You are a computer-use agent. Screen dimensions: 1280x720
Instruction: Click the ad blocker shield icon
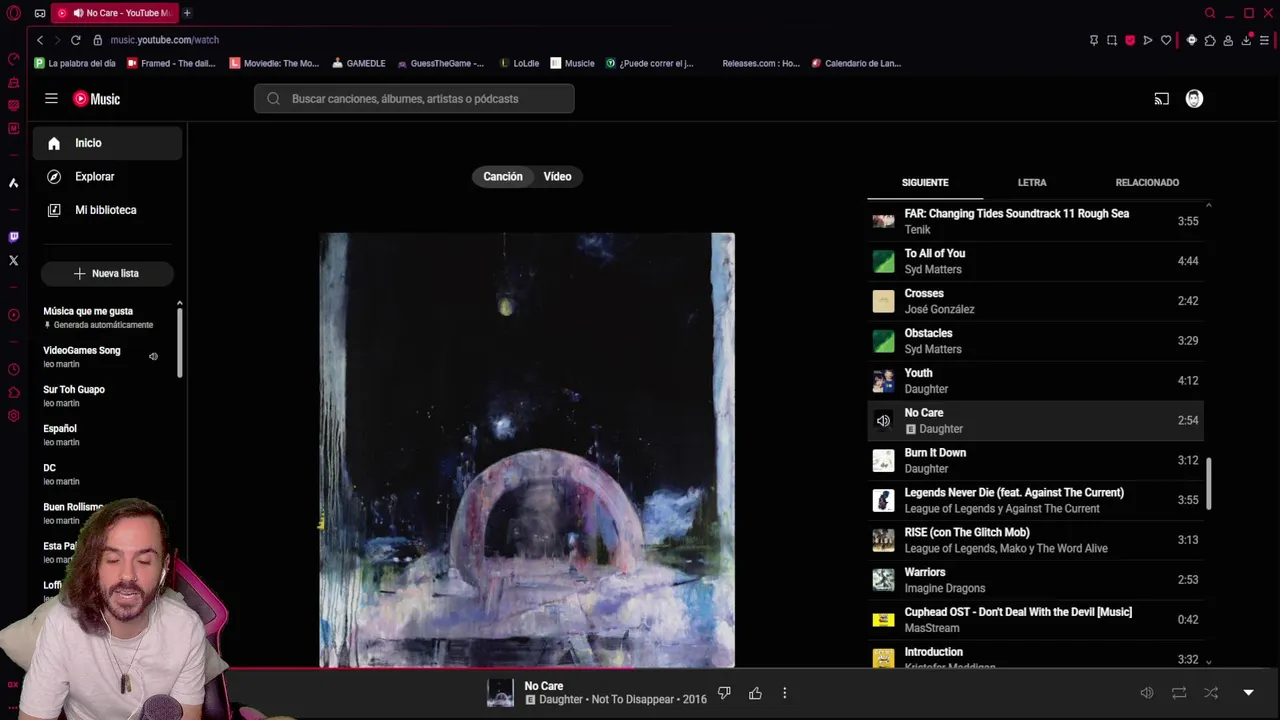[x=1130, y=40]
